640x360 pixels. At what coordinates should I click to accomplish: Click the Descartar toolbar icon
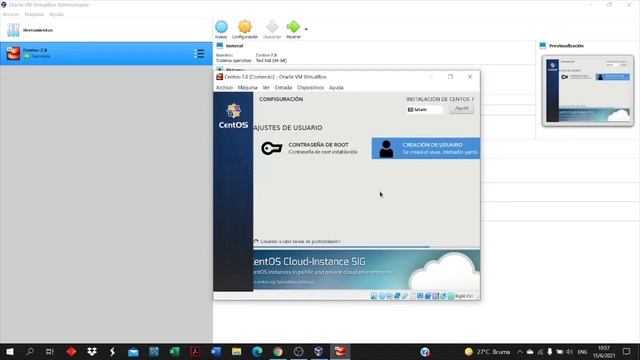pyautogui.click(x=272, y=27)
